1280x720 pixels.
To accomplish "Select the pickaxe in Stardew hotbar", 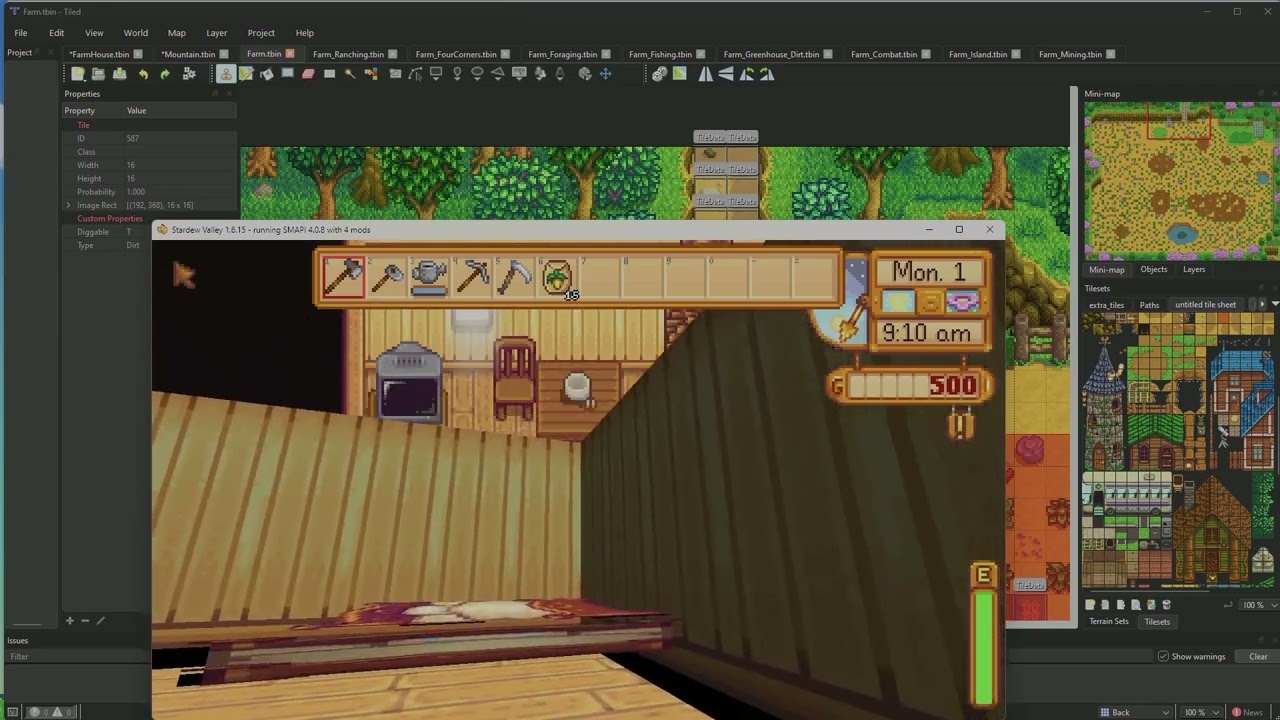I will [x=472, y=277].
